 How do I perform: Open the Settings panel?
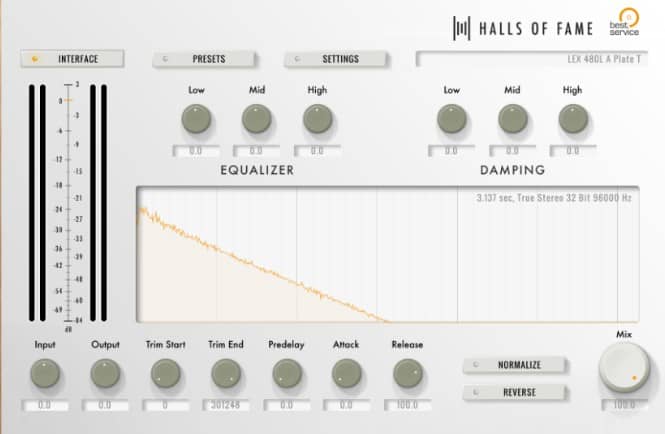click(x=336, y=59)
